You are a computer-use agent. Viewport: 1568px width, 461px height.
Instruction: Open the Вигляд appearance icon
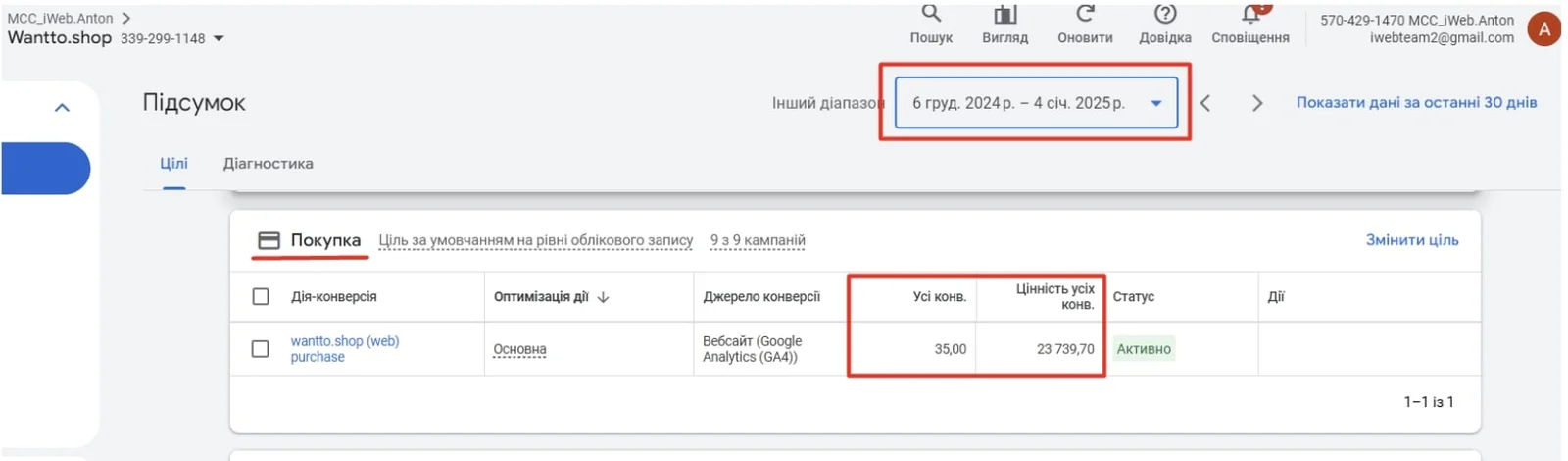1004,14
